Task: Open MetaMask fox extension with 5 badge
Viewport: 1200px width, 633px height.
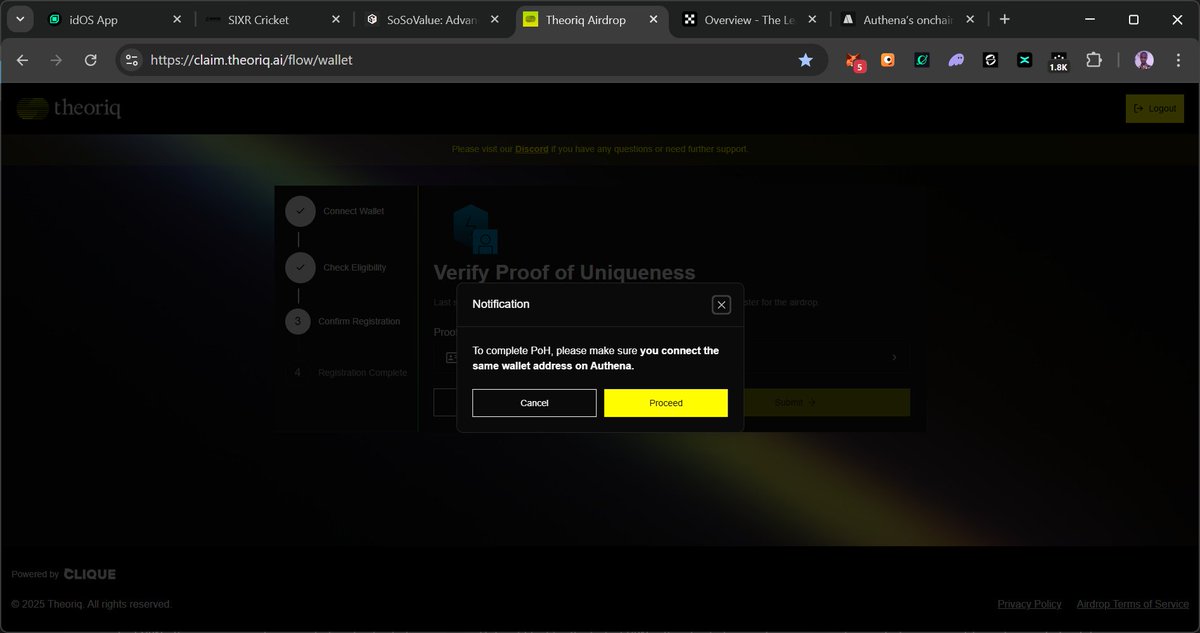Action: [x=853, y=61]
